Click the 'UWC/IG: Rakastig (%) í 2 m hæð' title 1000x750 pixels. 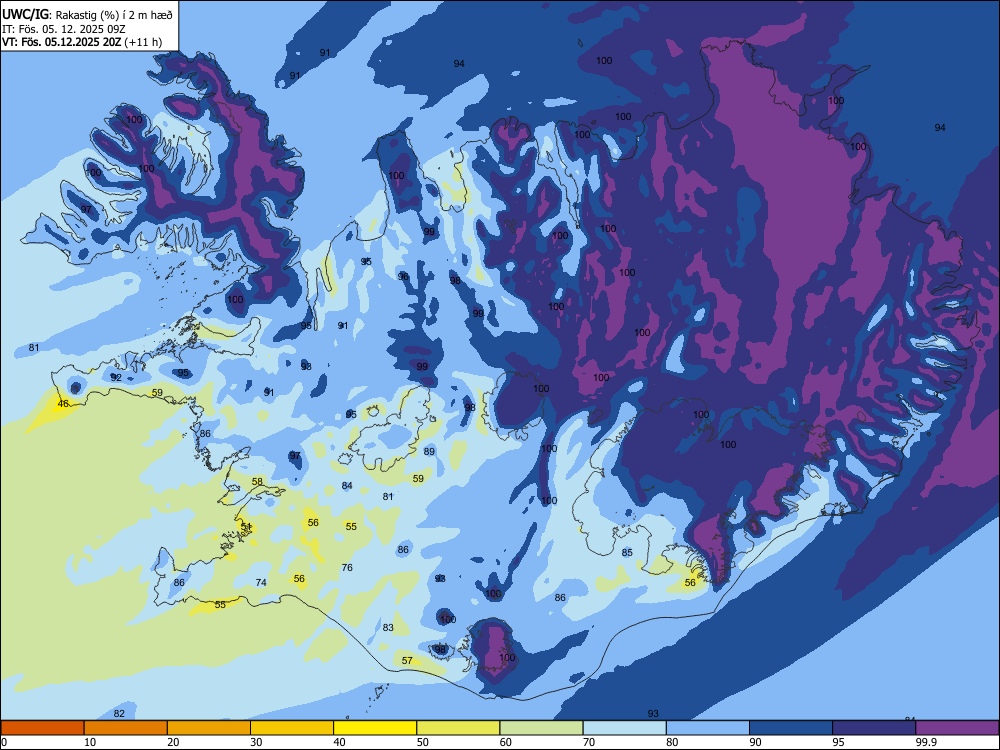87,15
